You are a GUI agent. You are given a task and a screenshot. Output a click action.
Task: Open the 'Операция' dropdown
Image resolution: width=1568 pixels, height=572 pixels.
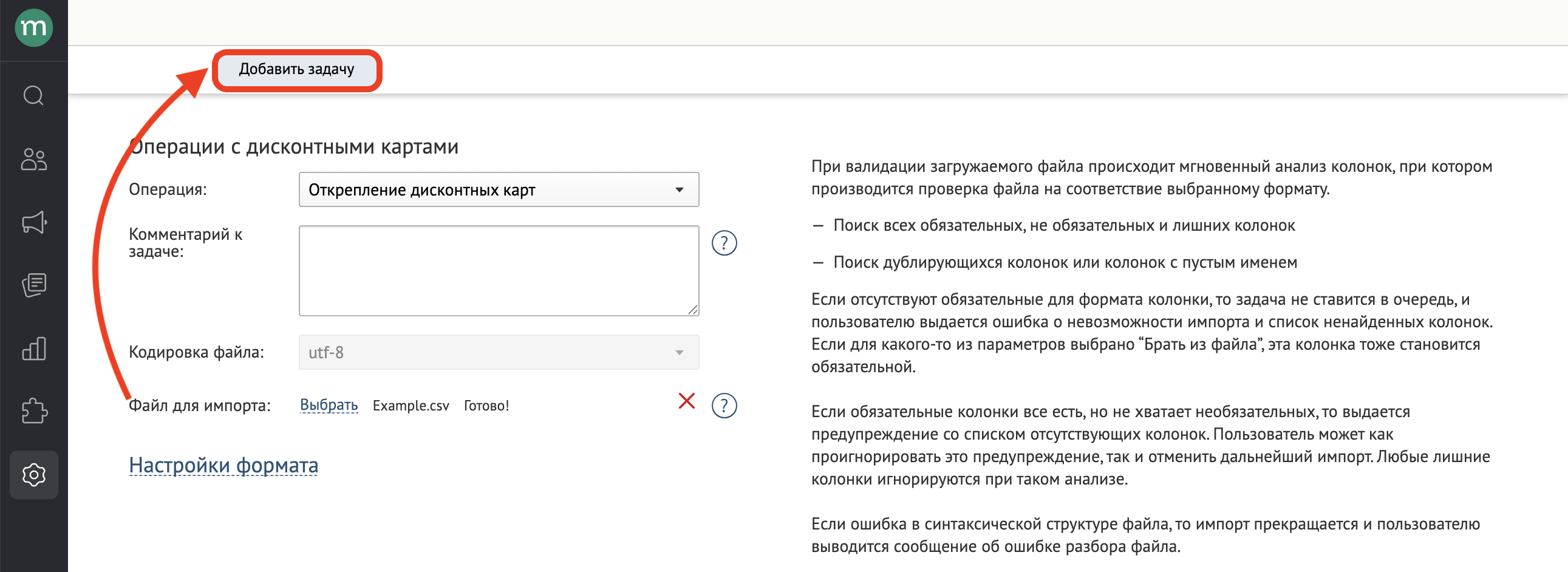click(498, 190)
